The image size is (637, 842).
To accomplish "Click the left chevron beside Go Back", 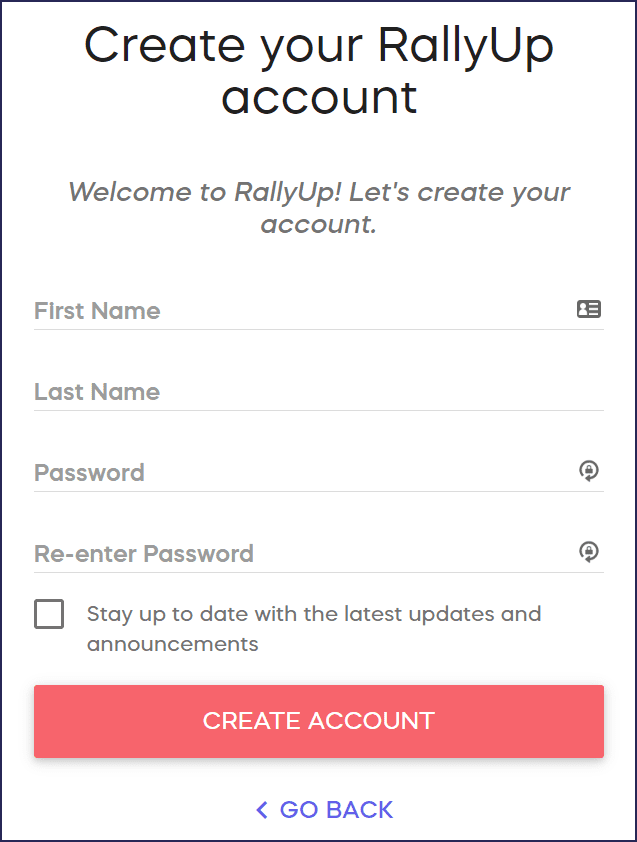I will pyautogui.click(x=262, y=810).
